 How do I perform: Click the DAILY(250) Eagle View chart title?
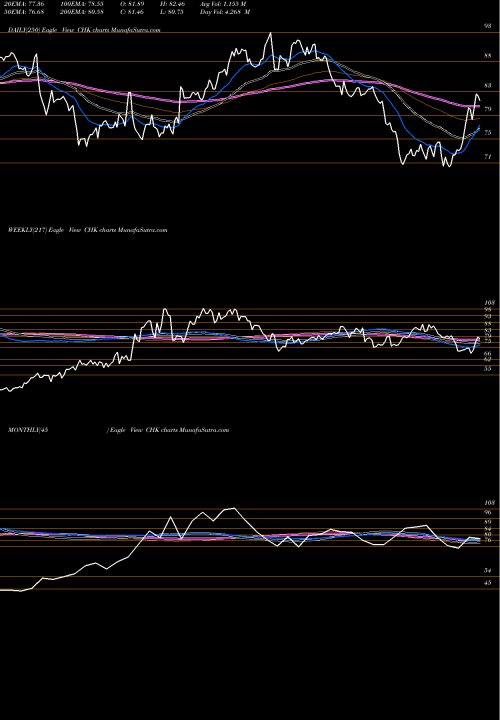(x=84, y=30)
